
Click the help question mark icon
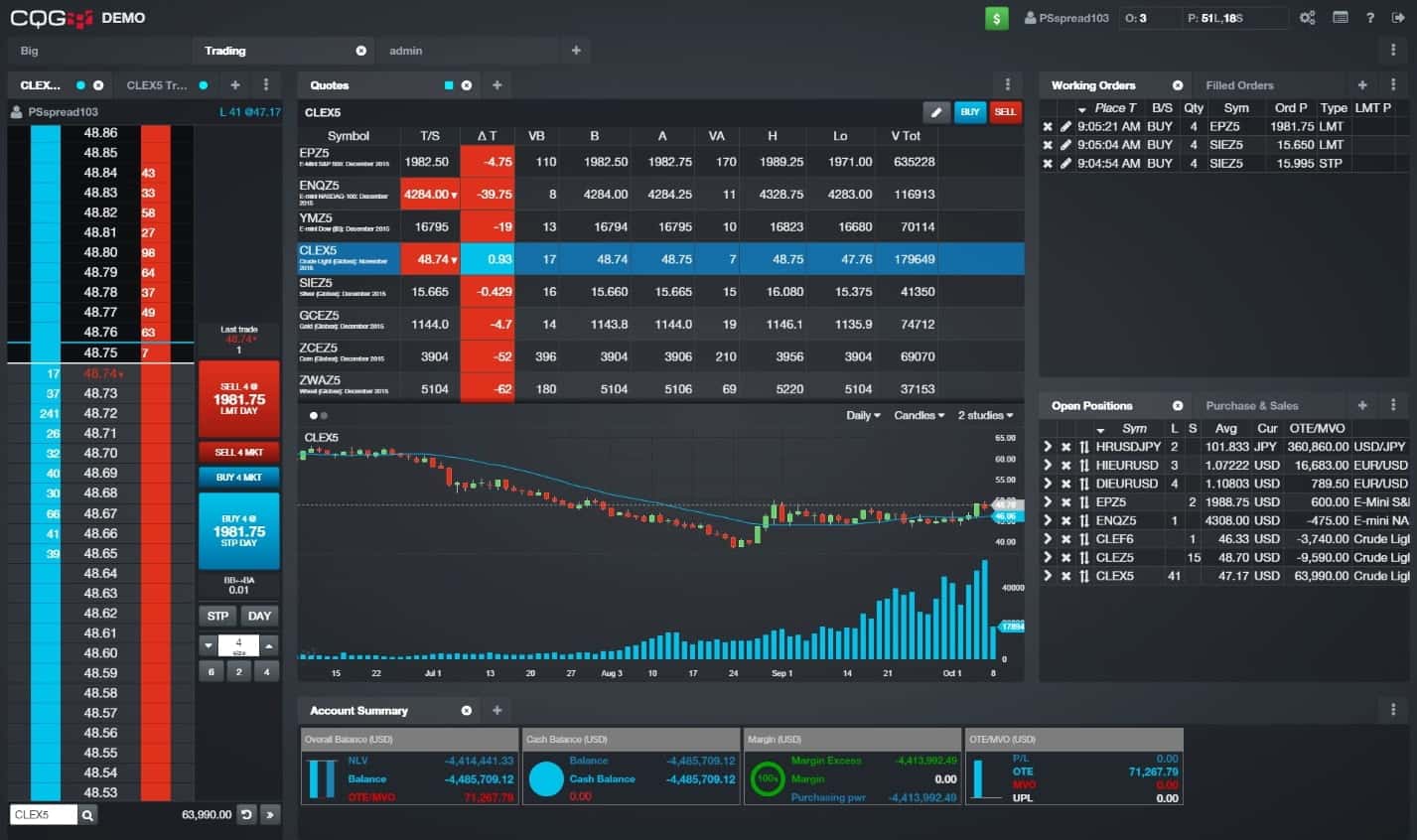[x=1370, y=18]
